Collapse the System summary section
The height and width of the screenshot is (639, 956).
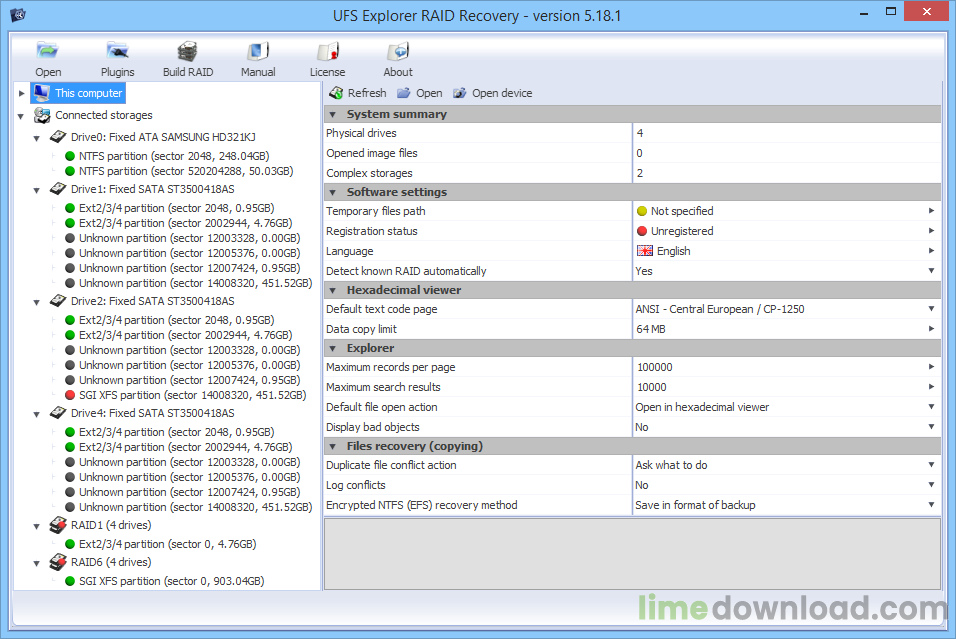pyautogui.click(x=333, y=115)
